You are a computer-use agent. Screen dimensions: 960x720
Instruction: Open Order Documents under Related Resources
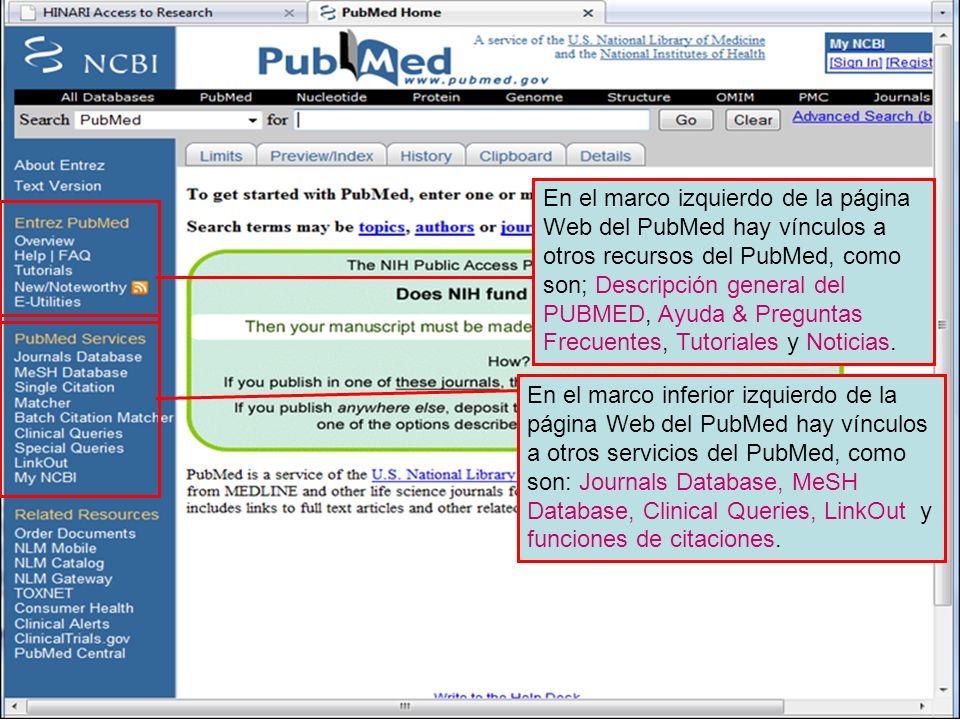75,533
